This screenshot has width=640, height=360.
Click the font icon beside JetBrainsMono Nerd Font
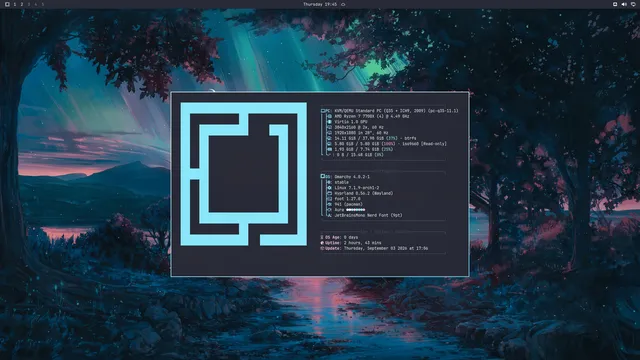pos(329,216)
